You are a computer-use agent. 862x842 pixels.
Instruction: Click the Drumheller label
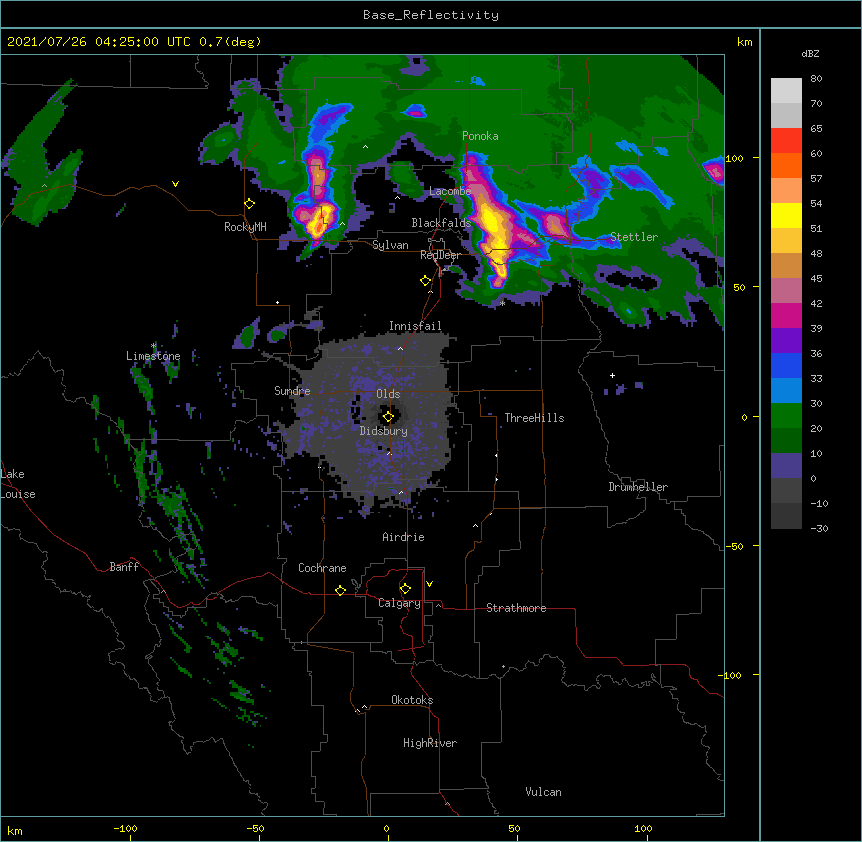(x=638, y=487)
